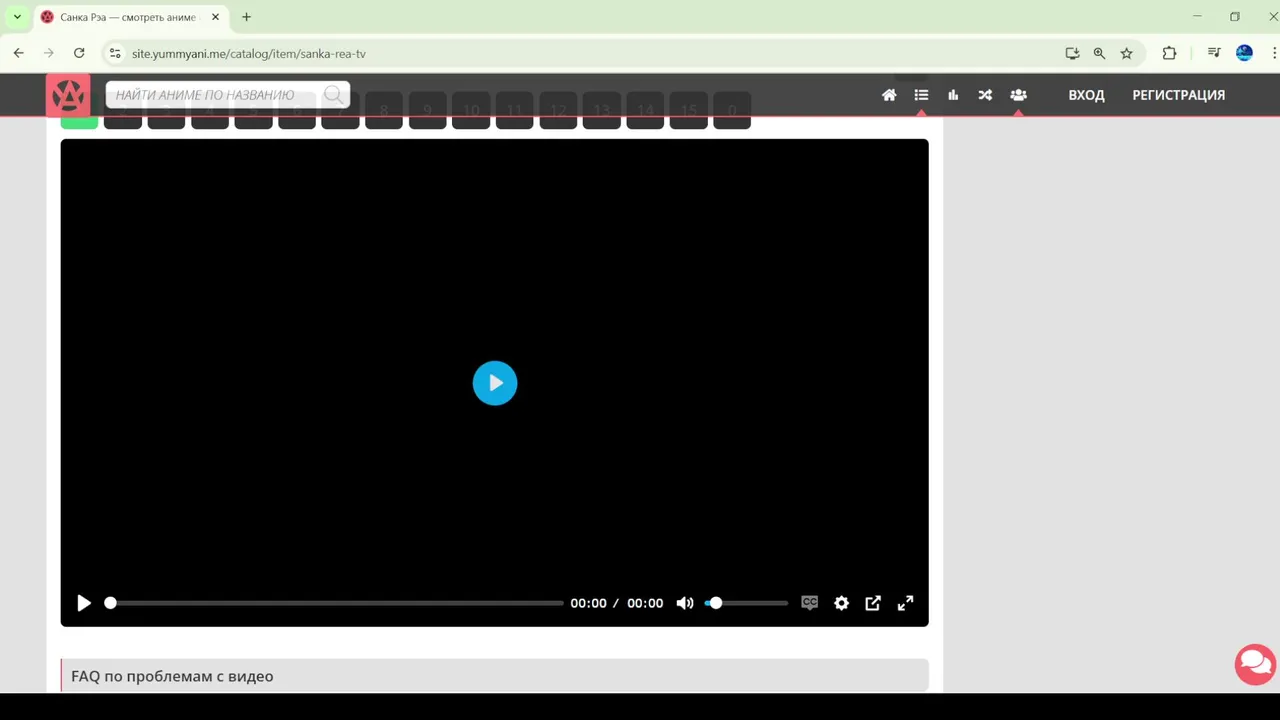This screenshot has width=1280, height=720.
Task: Click the search magnifier icon in site header
Action: point(333,95)
